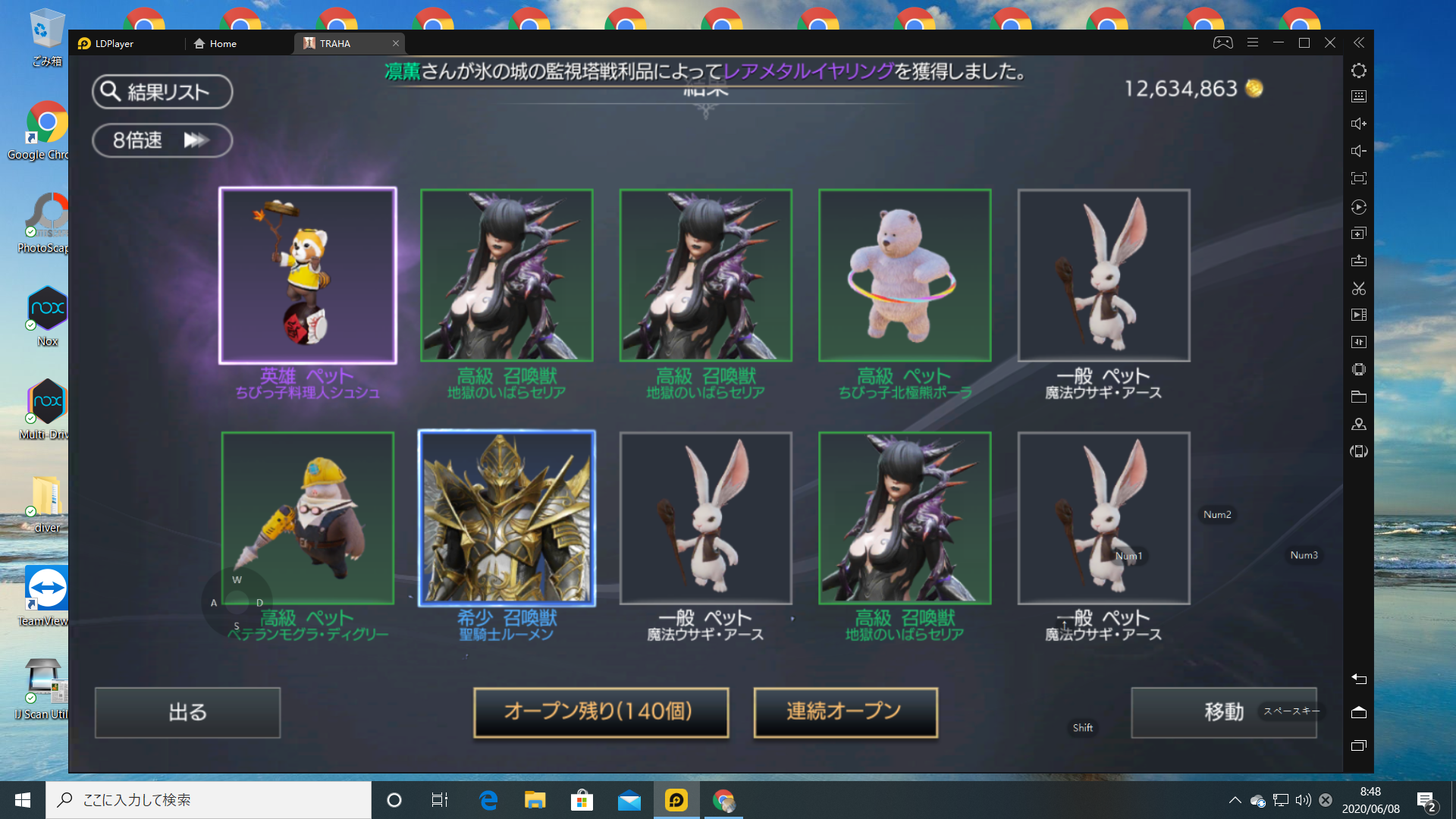Click the 移動 button
The height and width of the screenshot is (819, 1456).
tap(1224, 712)
